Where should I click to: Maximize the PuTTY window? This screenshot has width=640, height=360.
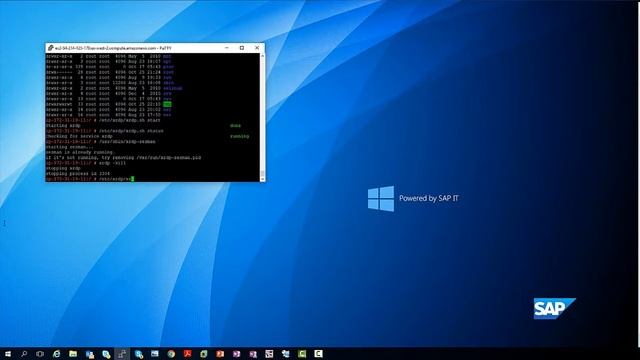click(242, 48)
